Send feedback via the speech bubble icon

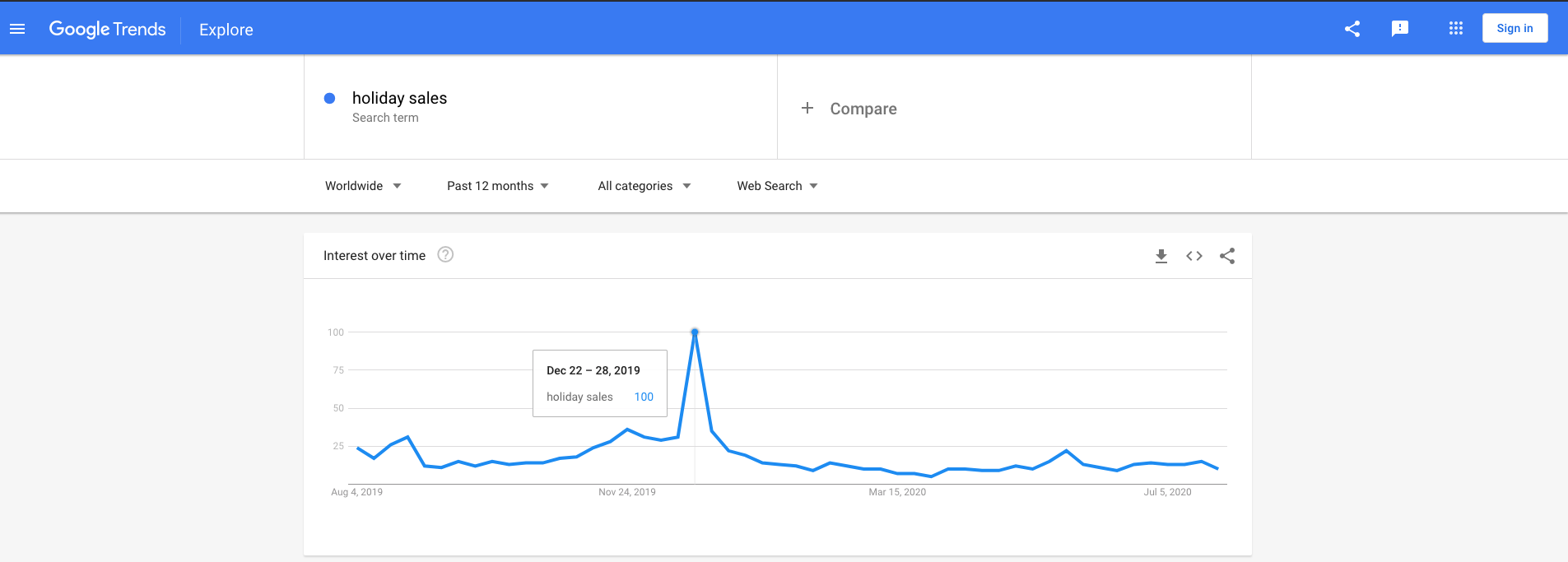coord(1400,28)
